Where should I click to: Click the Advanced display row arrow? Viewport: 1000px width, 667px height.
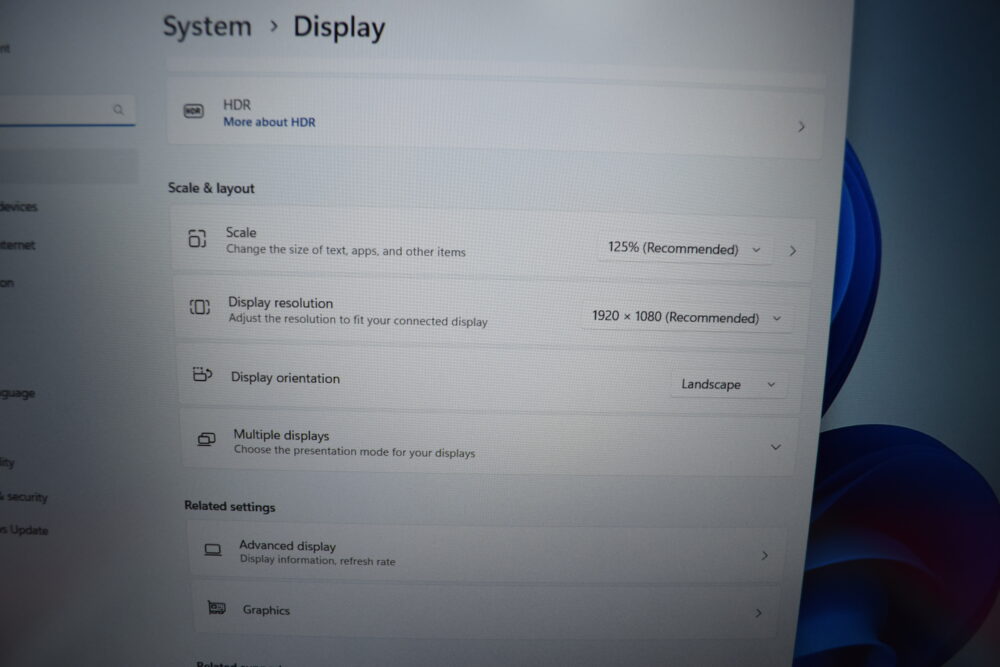click(764, 555)
